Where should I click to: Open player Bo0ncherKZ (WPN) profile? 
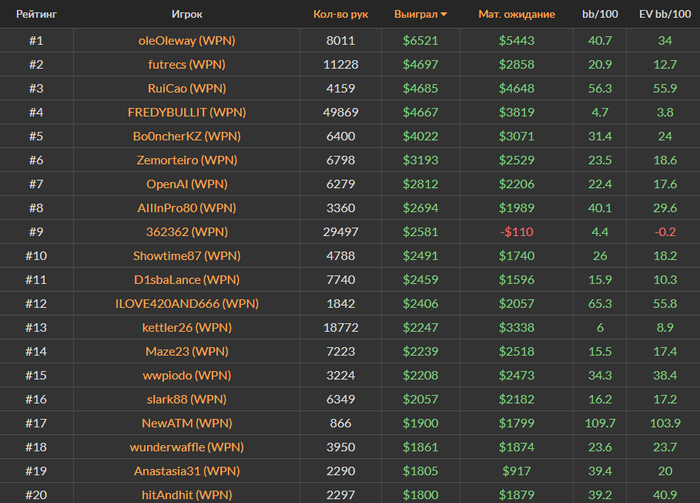(x=187, y=136)
